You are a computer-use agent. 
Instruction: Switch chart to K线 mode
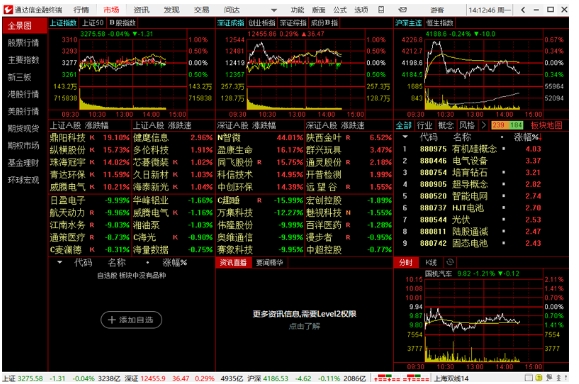pos(431,262)
